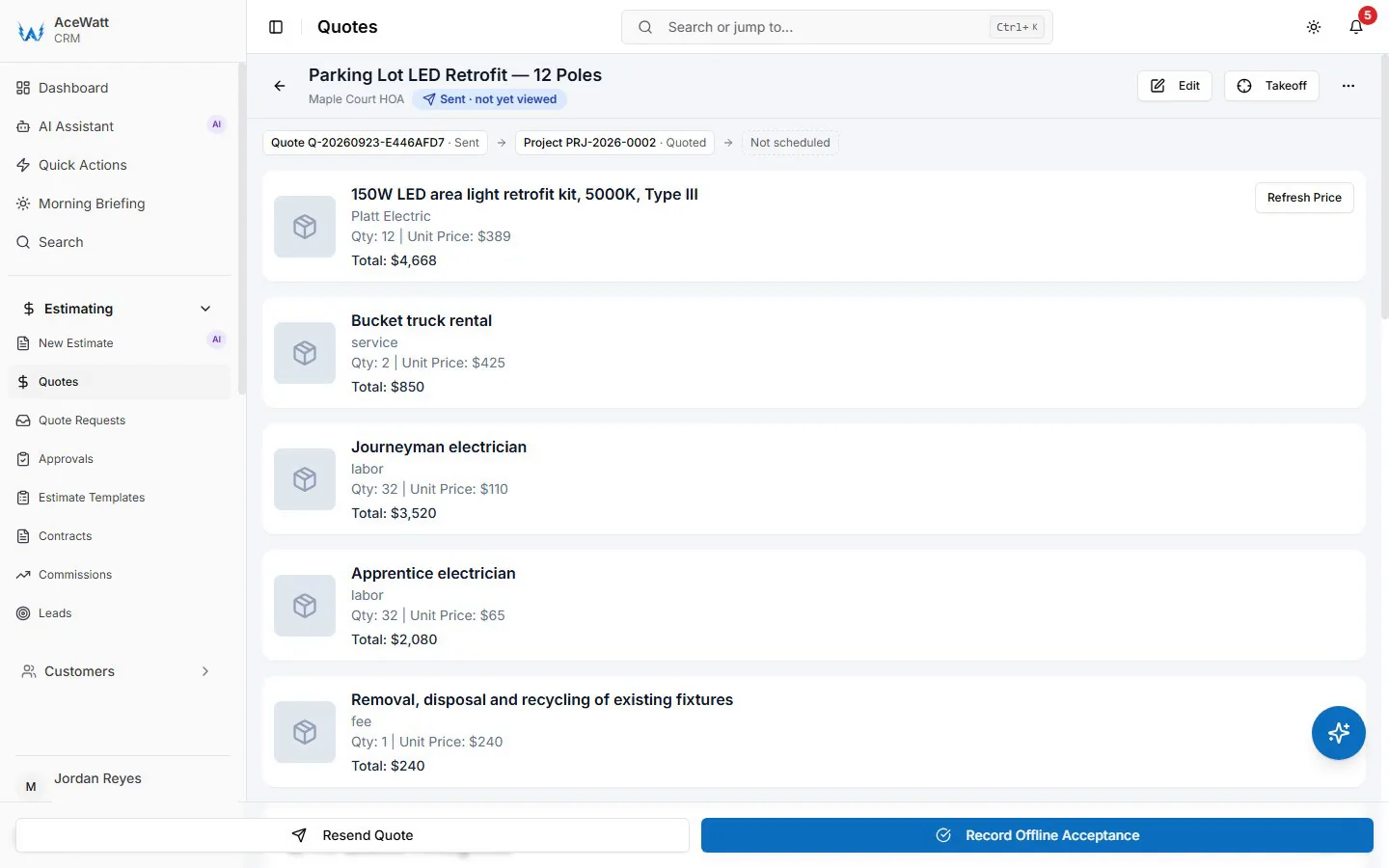
Task: Launch the floating AI sparkle button
Action: pos(1339,733)
